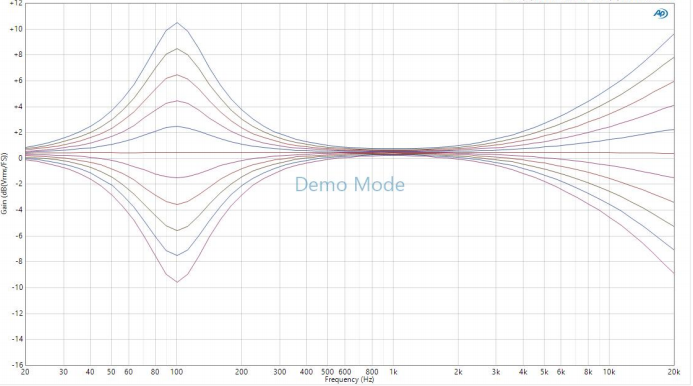Click the AP logo in graph corner
This screenshot has height=386, width=693.
tap(661, 14)
